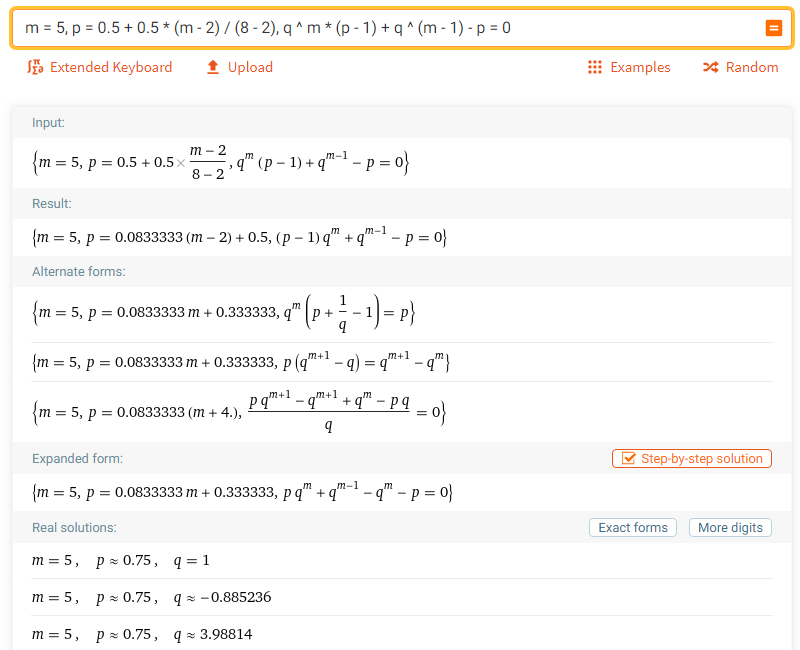The height and width of the screenshot is (650, 800).
Task: Select the first alternate form with 1/q
Action: click(223, 312)
